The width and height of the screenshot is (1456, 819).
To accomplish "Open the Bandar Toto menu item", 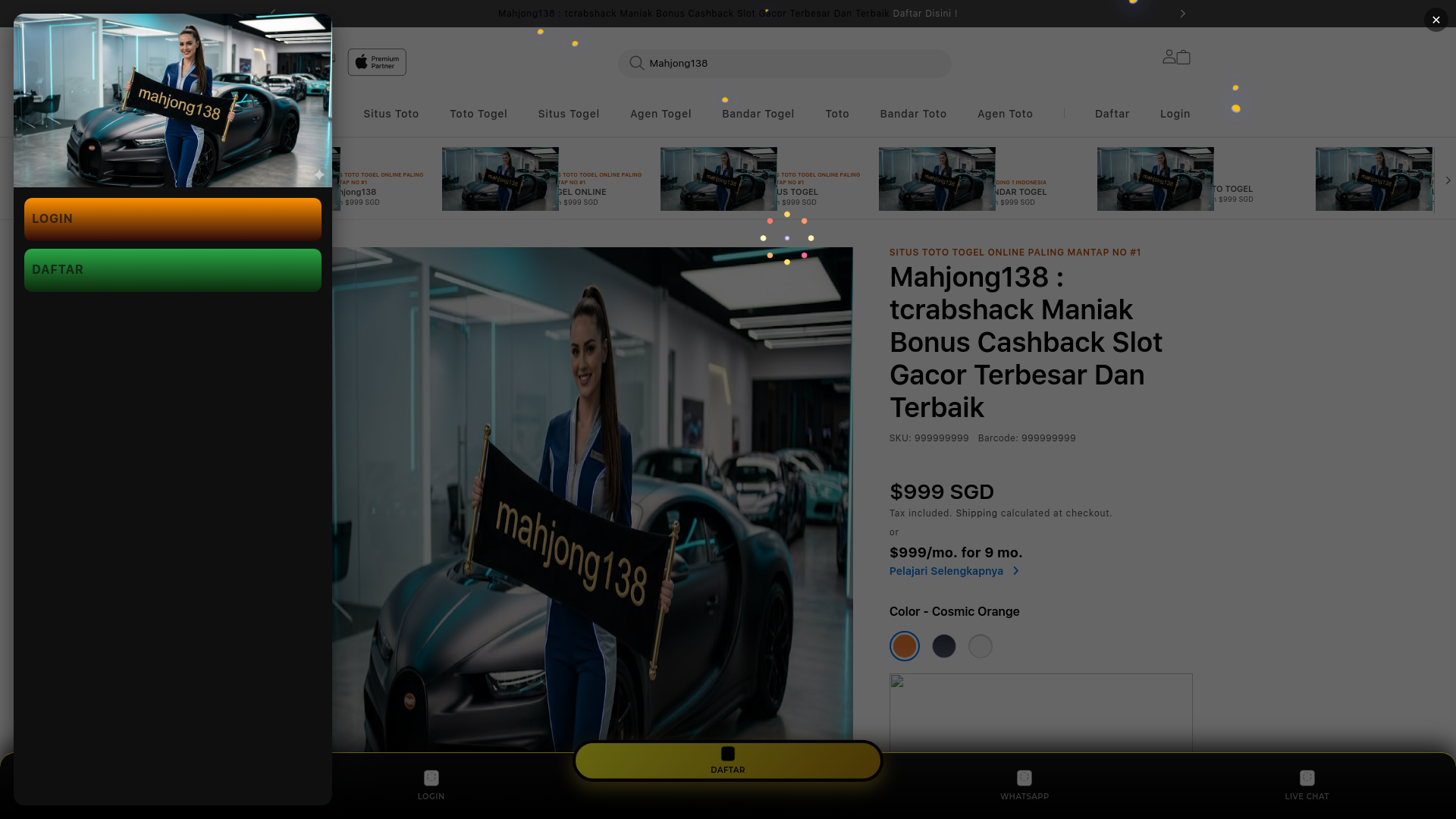I will (913, 114).
